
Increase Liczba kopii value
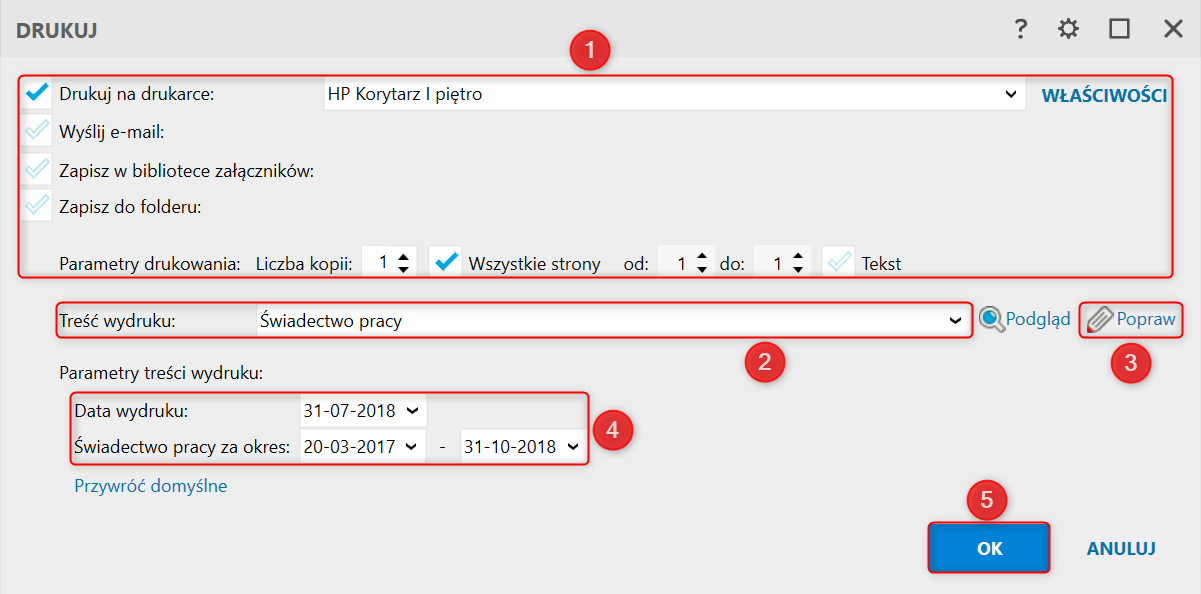[x=403, y=257]
